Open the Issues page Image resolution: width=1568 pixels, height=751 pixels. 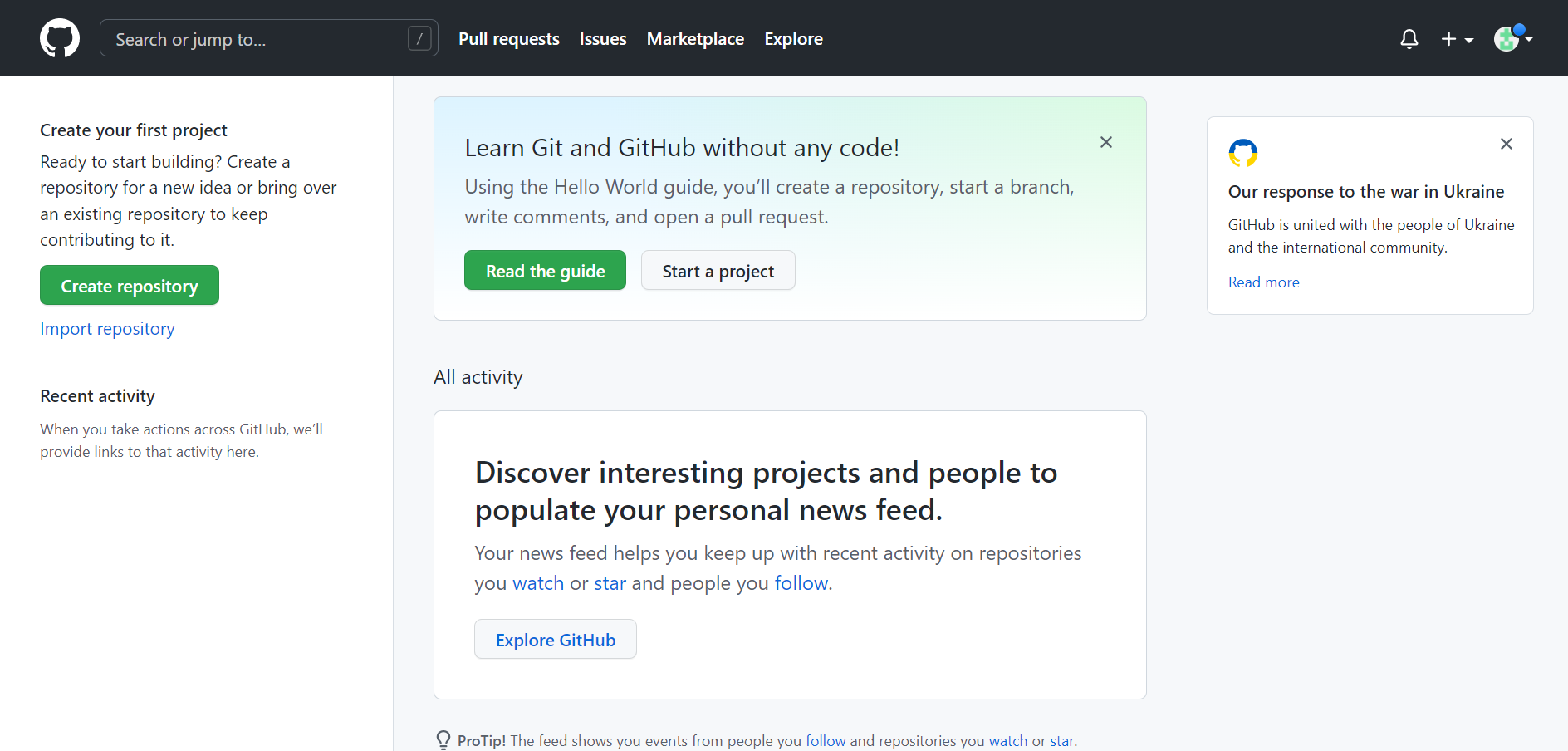pyautogui.click(x=603, y=39)
